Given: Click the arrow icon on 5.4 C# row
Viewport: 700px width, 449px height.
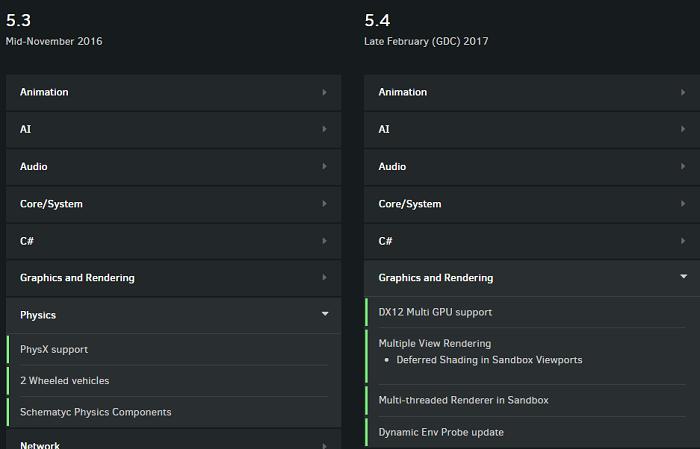Looking at the screenshot, I should pos(683,241).
